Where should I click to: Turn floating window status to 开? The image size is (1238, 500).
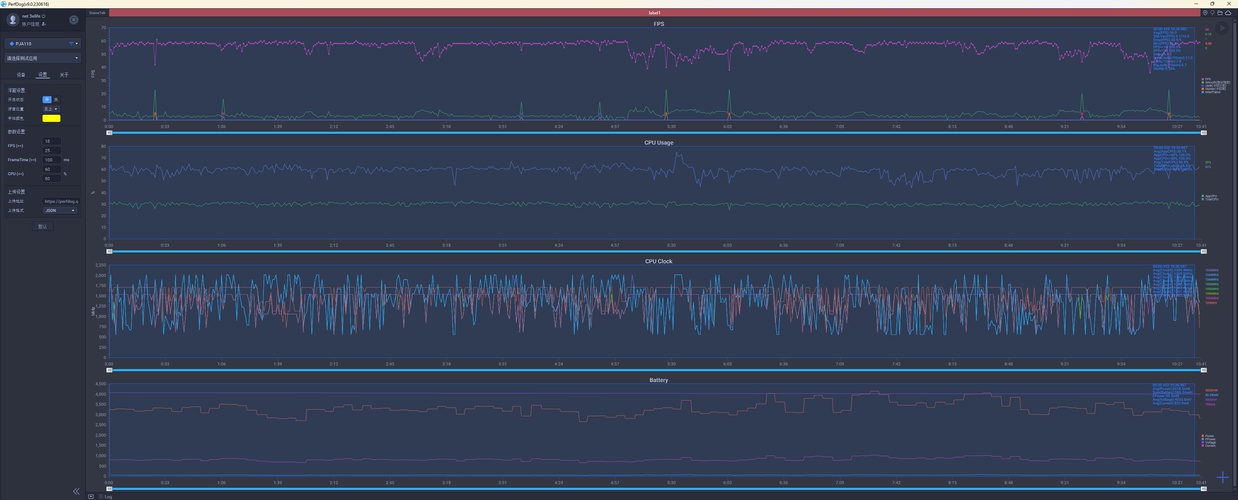[47, 100]
